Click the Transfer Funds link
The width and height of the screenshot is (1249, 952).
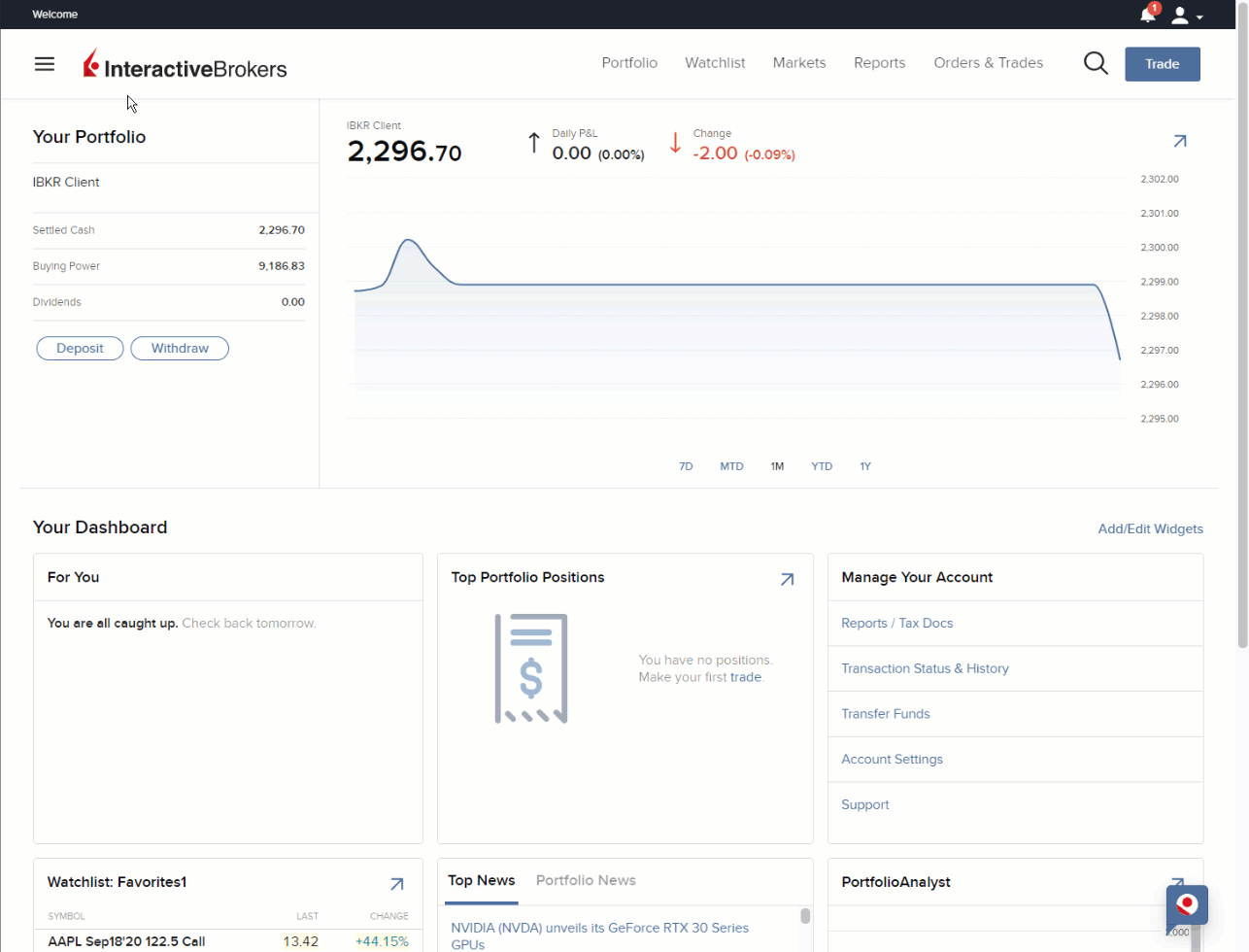[x=886, y=713]
